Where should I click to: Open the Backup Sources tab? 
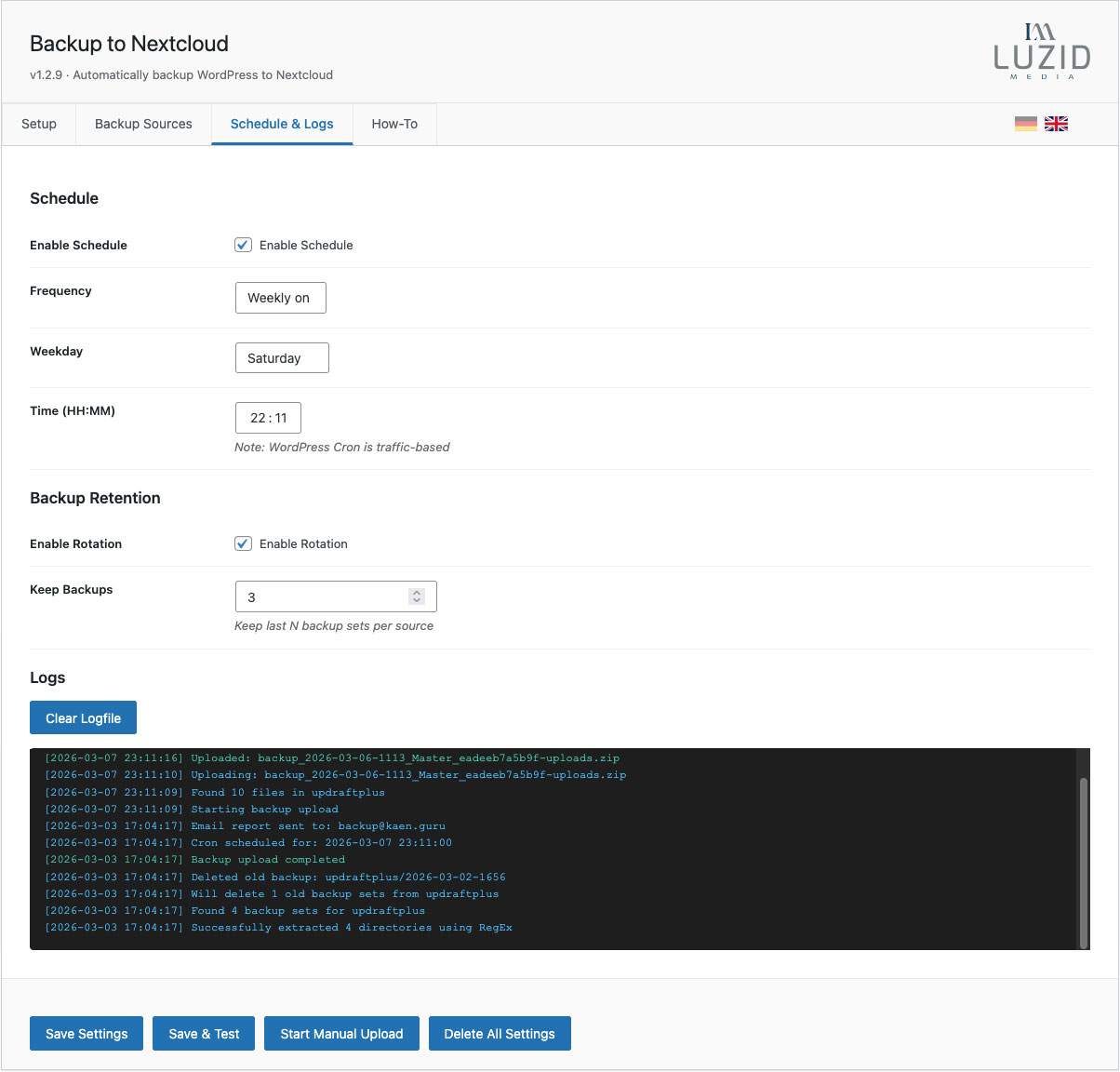[x=142, y=124]
